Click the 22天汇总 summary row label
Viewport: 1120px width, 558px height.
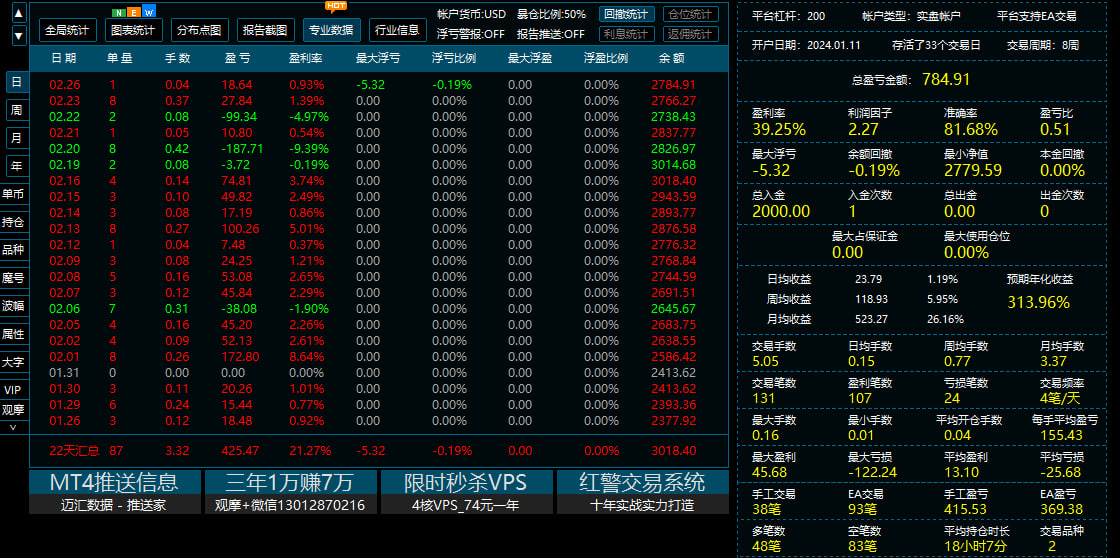click(74, 451)
